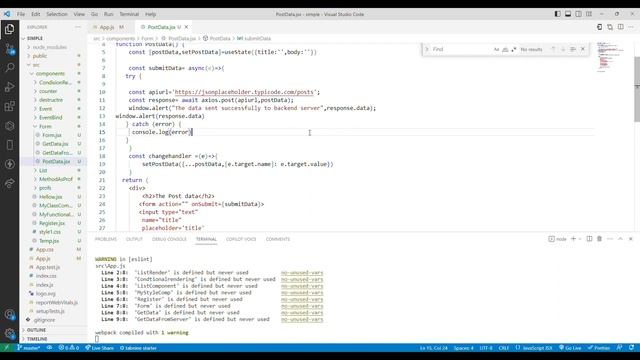Expand the OUTLINE section

point(53,330)
